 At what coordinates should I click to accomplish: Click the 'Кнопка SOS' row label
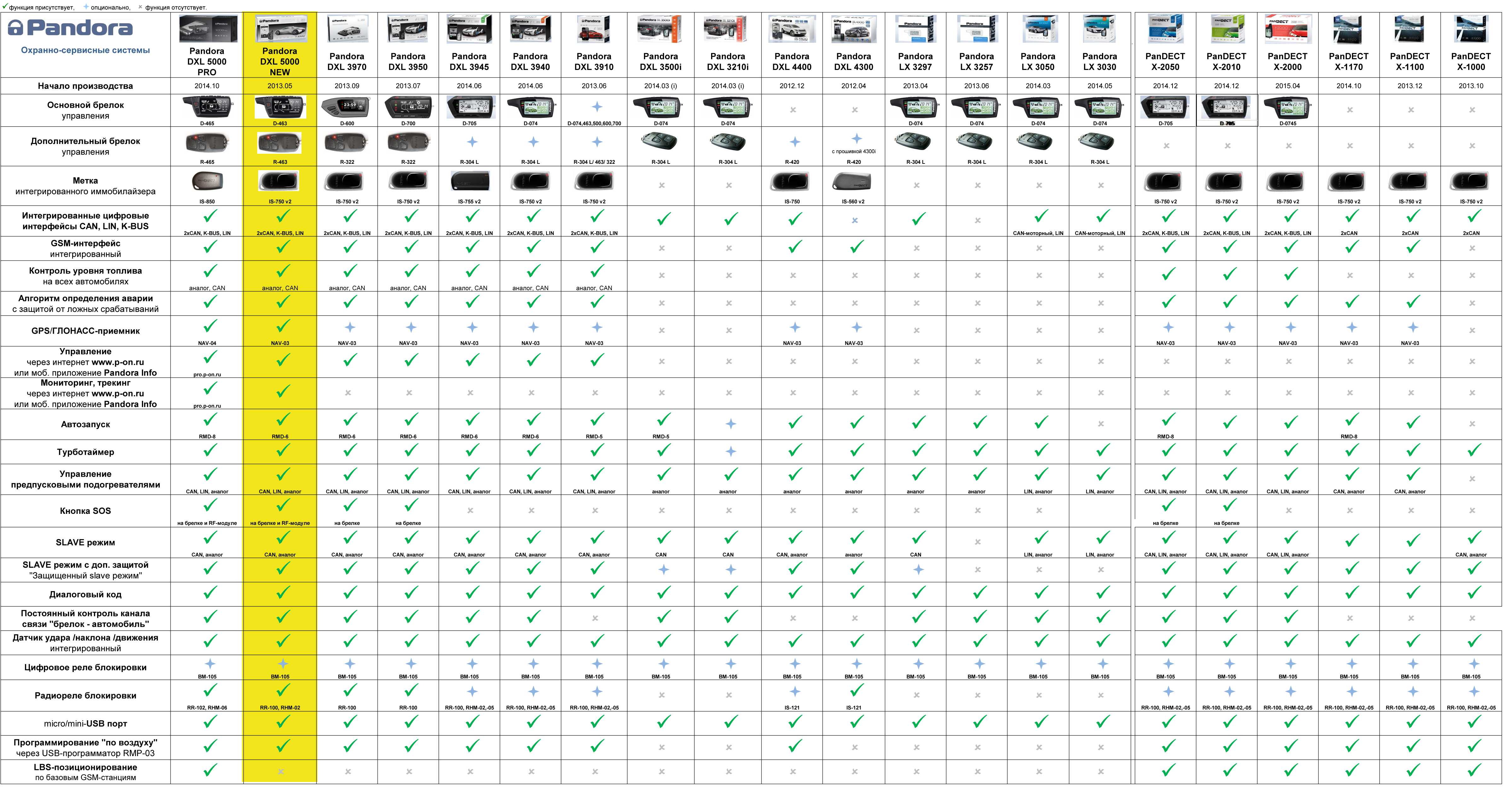[86, 512]
